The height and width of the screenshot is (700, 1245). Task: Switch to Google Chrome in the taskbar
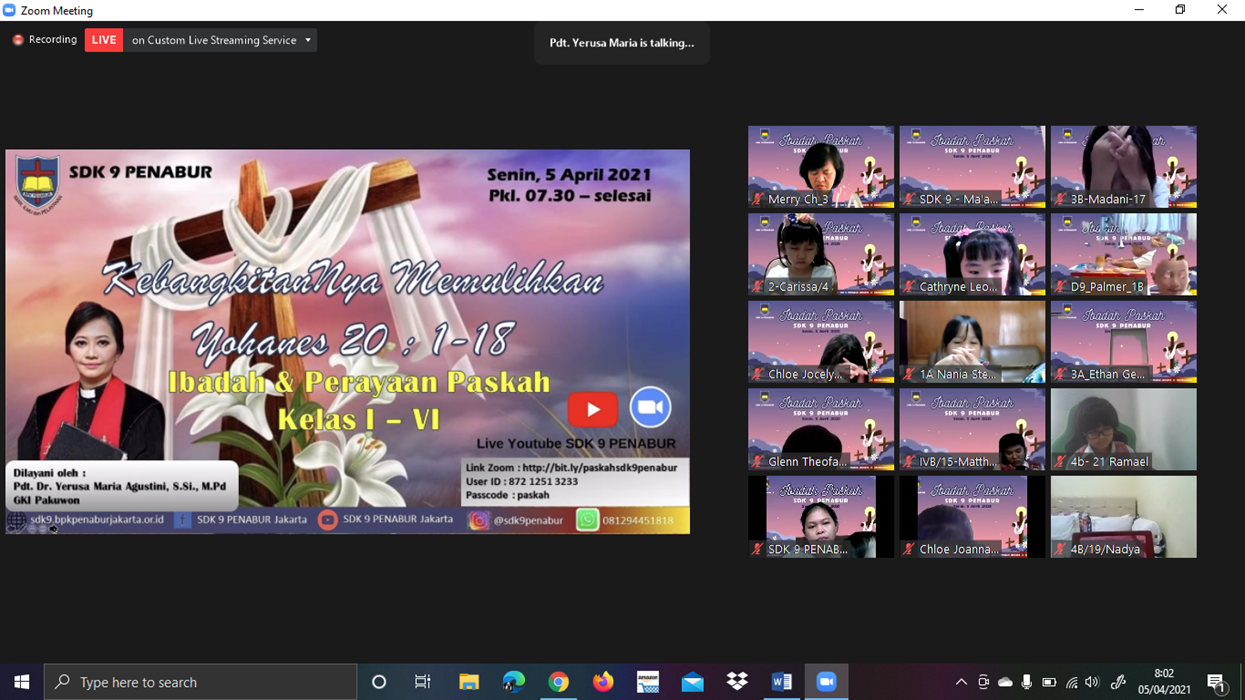click(x=558, y=682)
